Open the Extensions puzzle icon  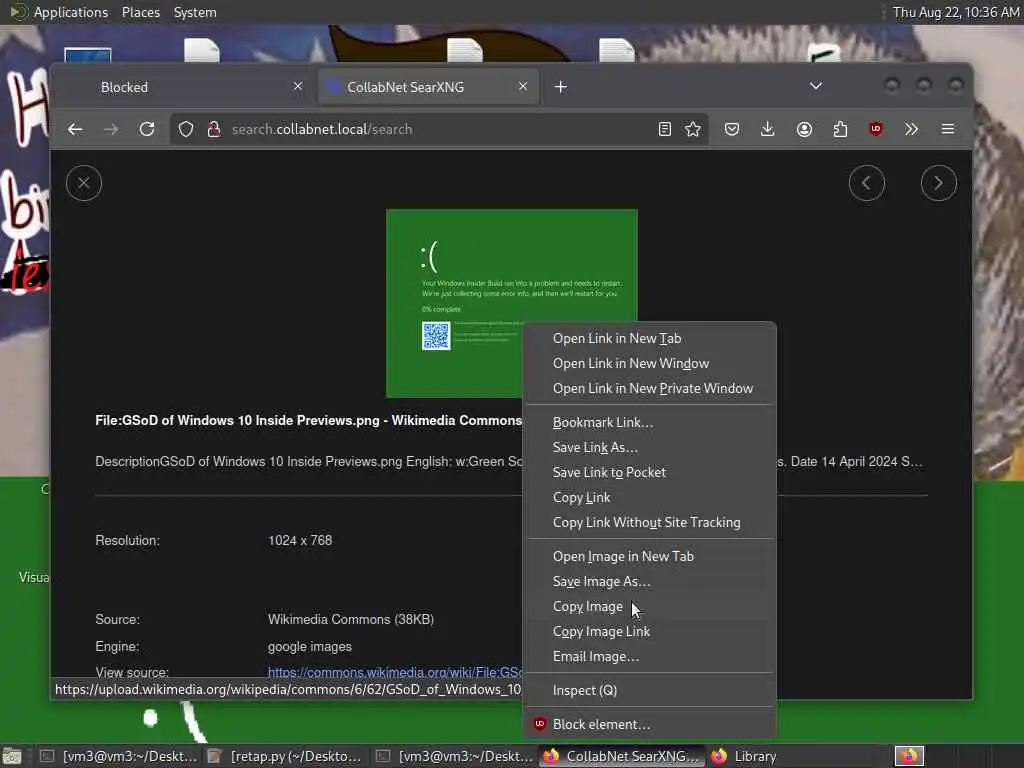(x=840, y=129)
